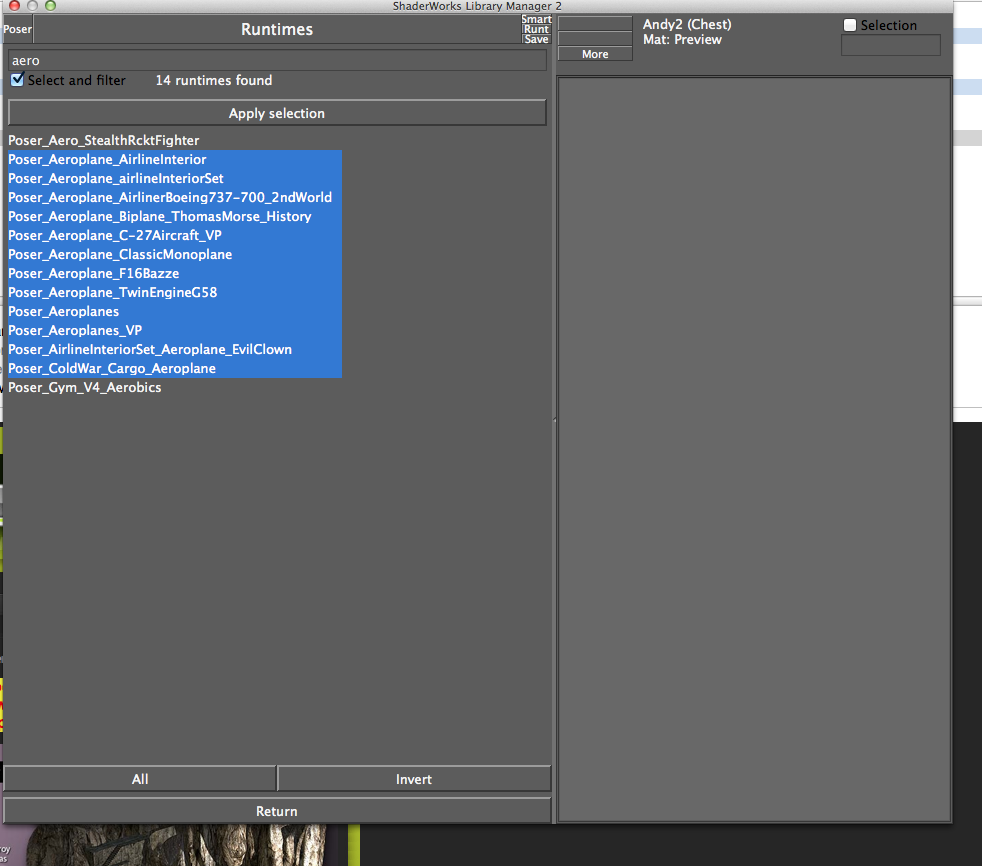Viewport: 982px width, 866px height.
Task: Select Poser_ColdWar_Cargo_Aeroplane runtime
Action: click(112, 369)
